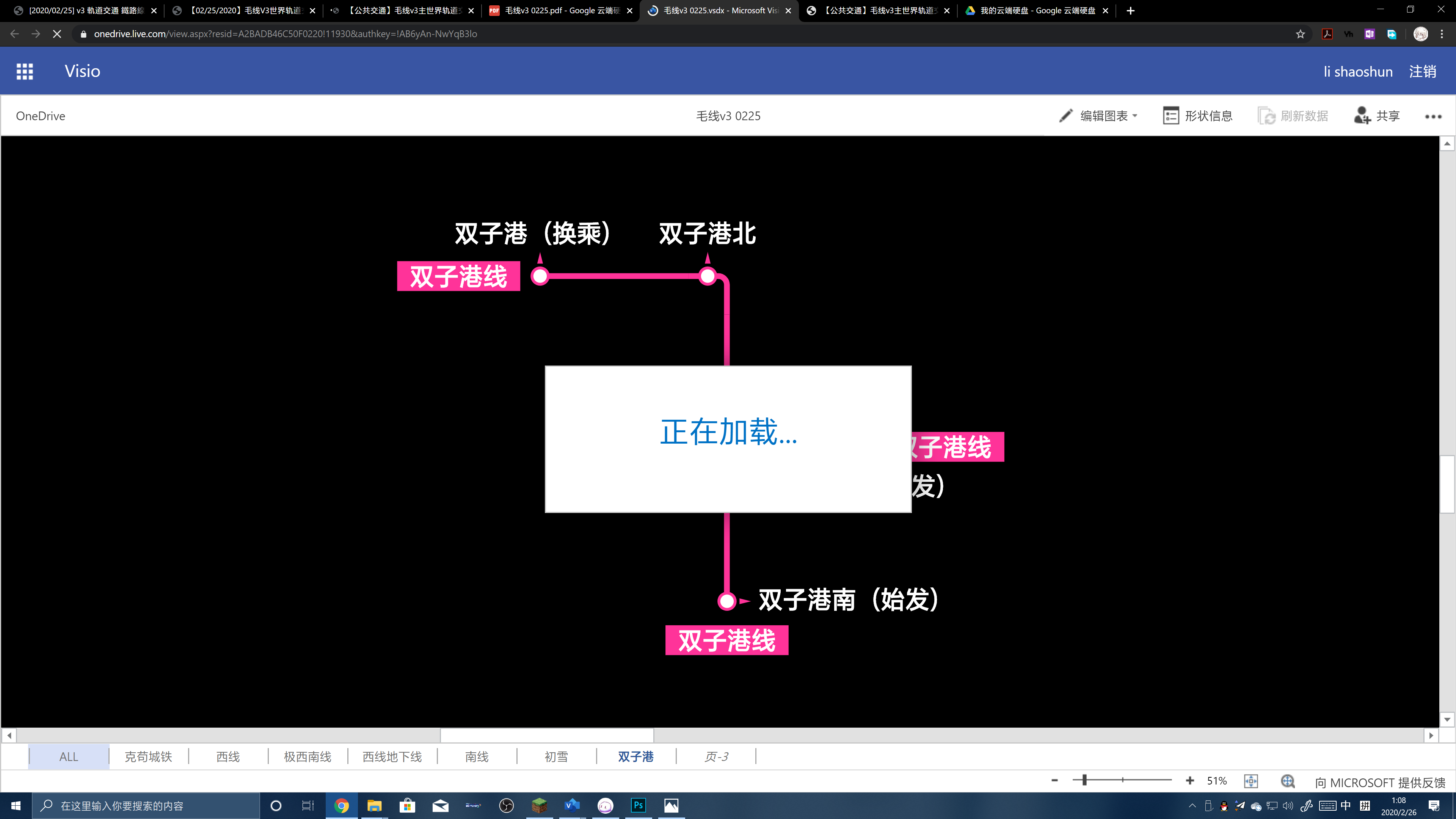Click the OneDrive link
Screen dimensions: 1456x819
[40, 116]
